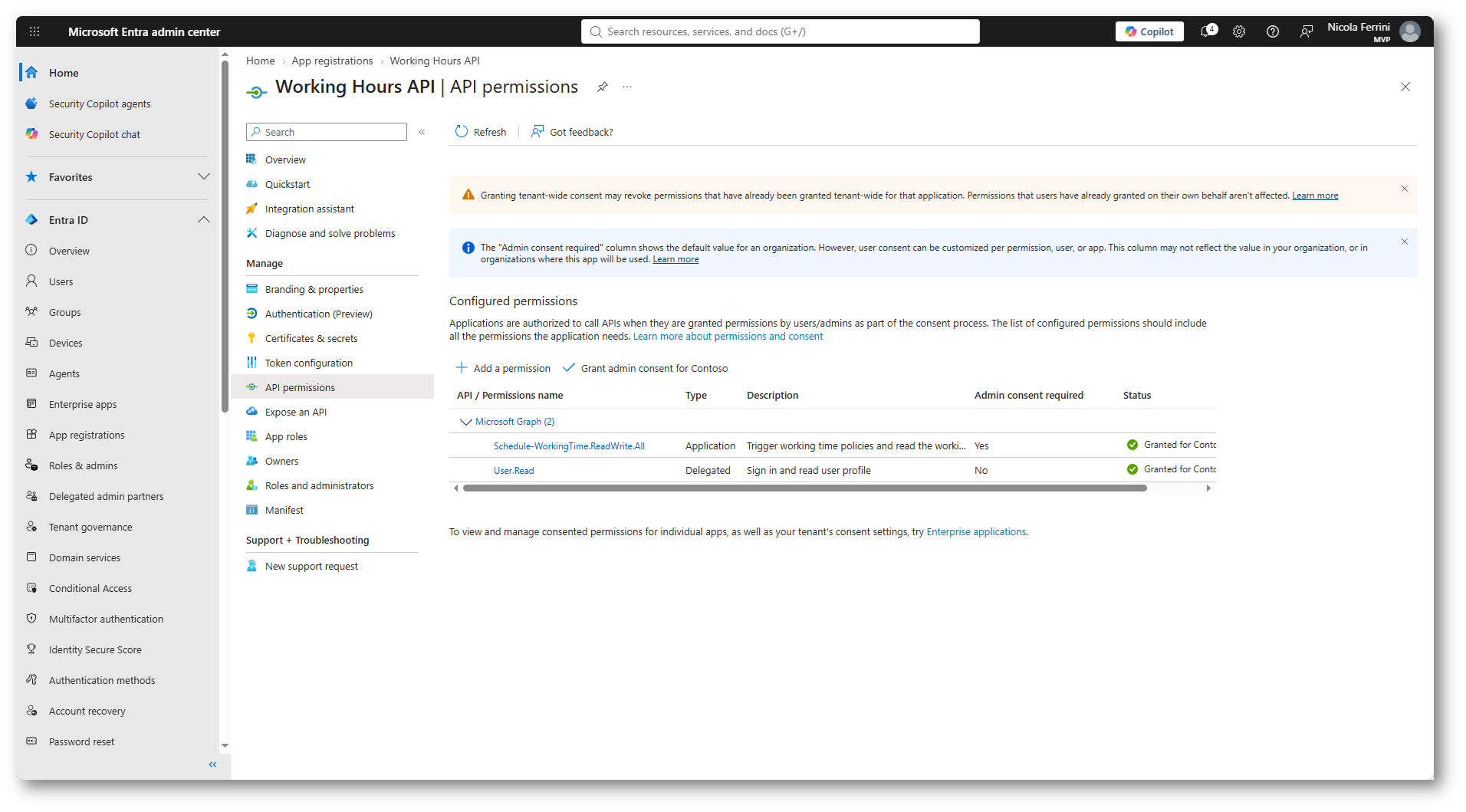Dismiss the admin consent info banner
The image size is (1466, 812).
1405,242
